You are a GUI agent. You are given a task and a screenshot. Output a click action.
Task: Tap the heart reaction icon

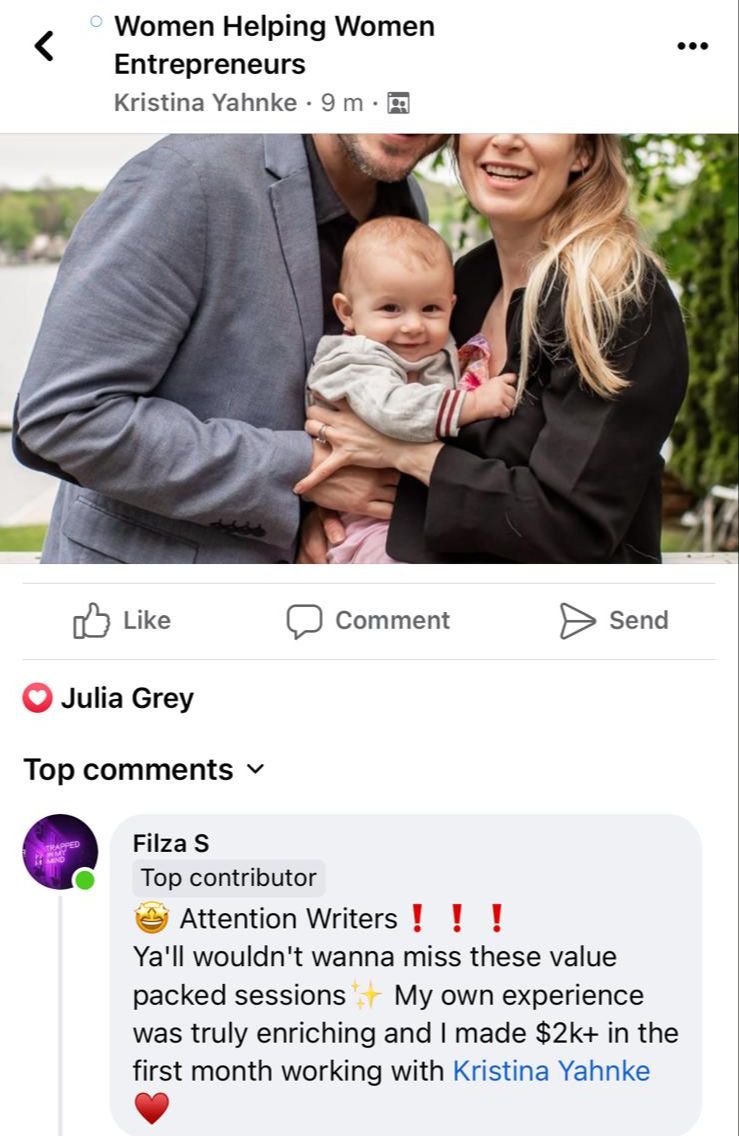click(x=37, y=698)
